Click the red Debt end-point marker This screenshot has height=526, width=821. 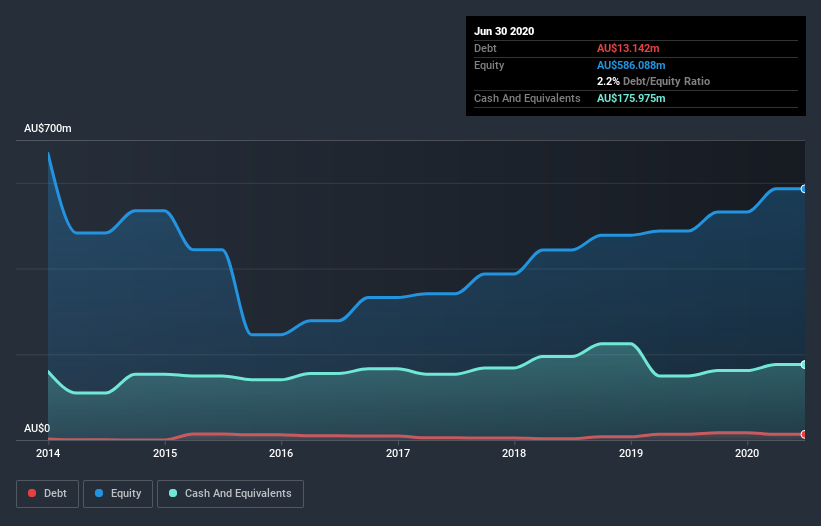(x=804, y=434)
